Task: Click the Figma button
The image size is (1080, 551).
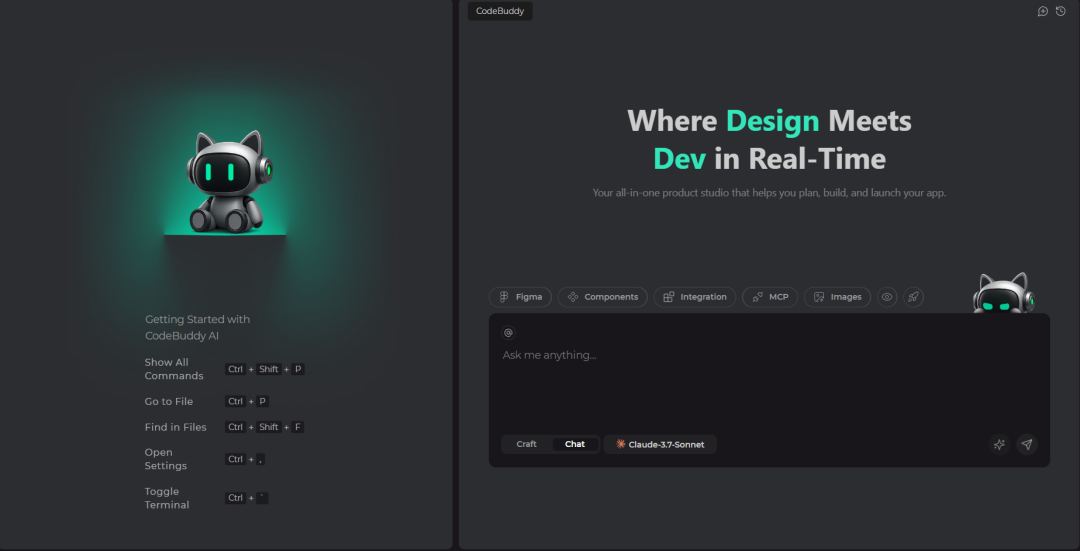Action: tap(520, 297)
